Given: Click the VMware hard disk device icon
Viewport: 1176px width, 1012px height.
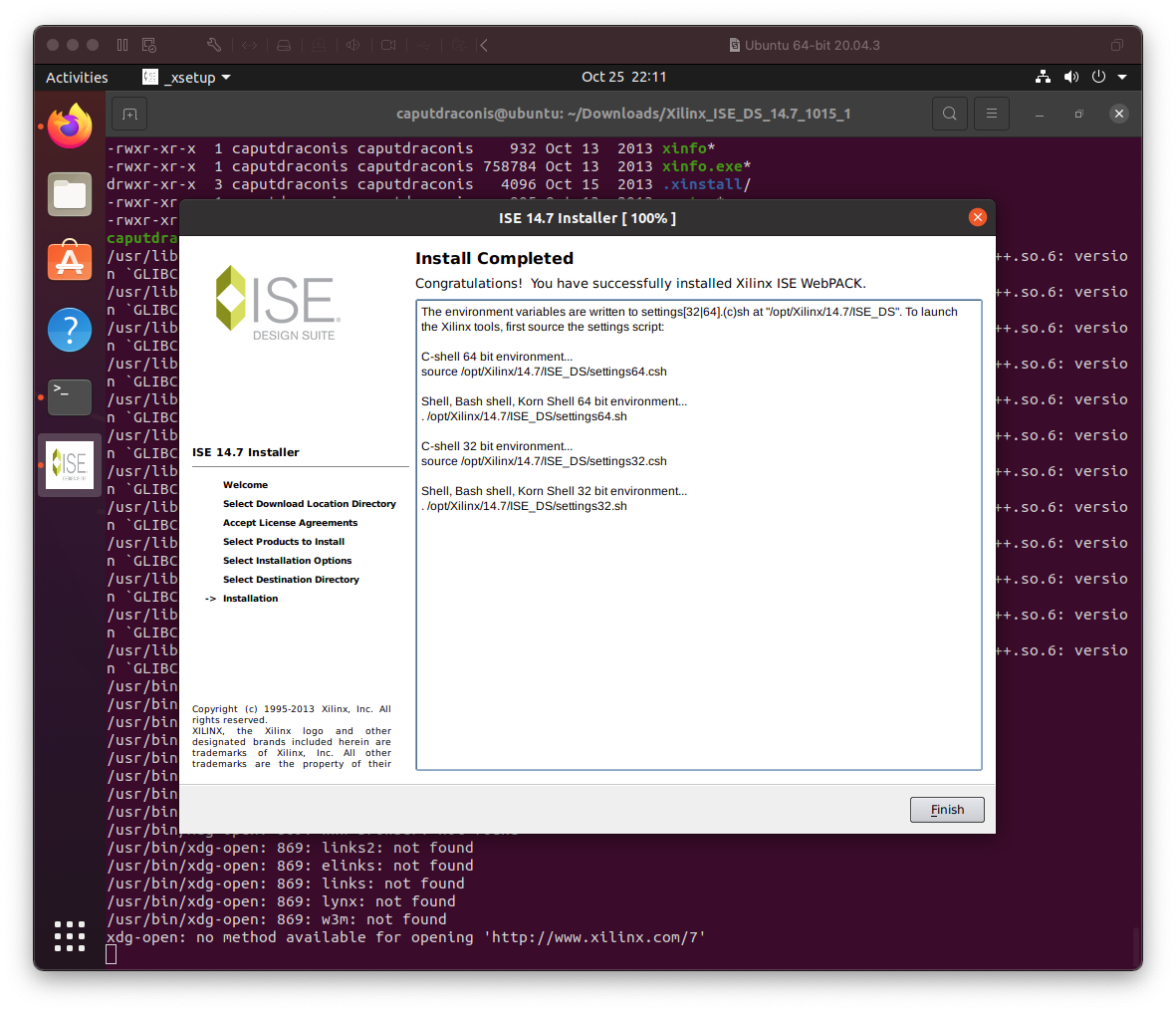Looking at the screenshot, I should coord(284,45).
